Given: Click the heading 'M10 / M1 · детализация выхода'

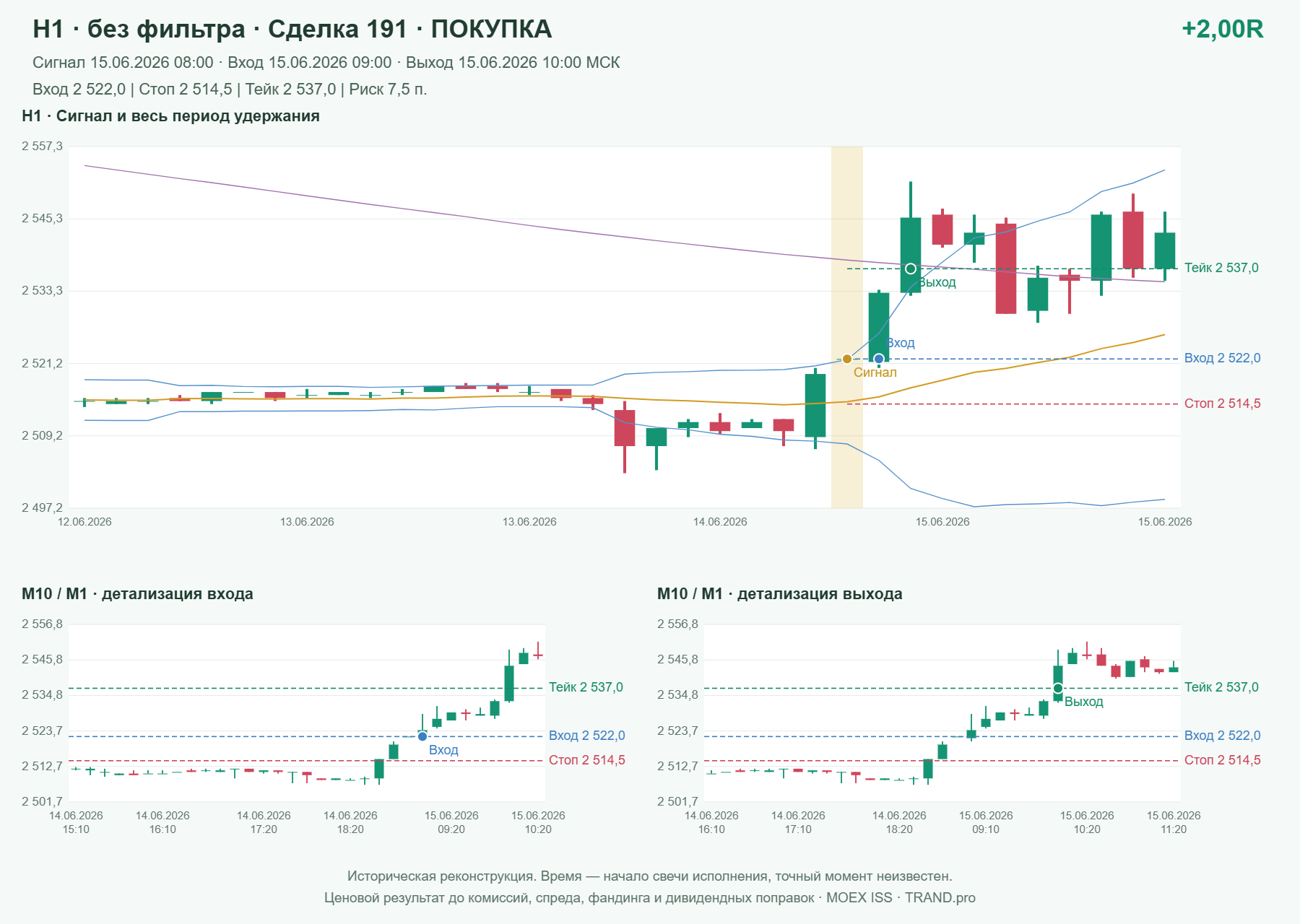Looking at the screenshot, I should (x=780, y=594).
